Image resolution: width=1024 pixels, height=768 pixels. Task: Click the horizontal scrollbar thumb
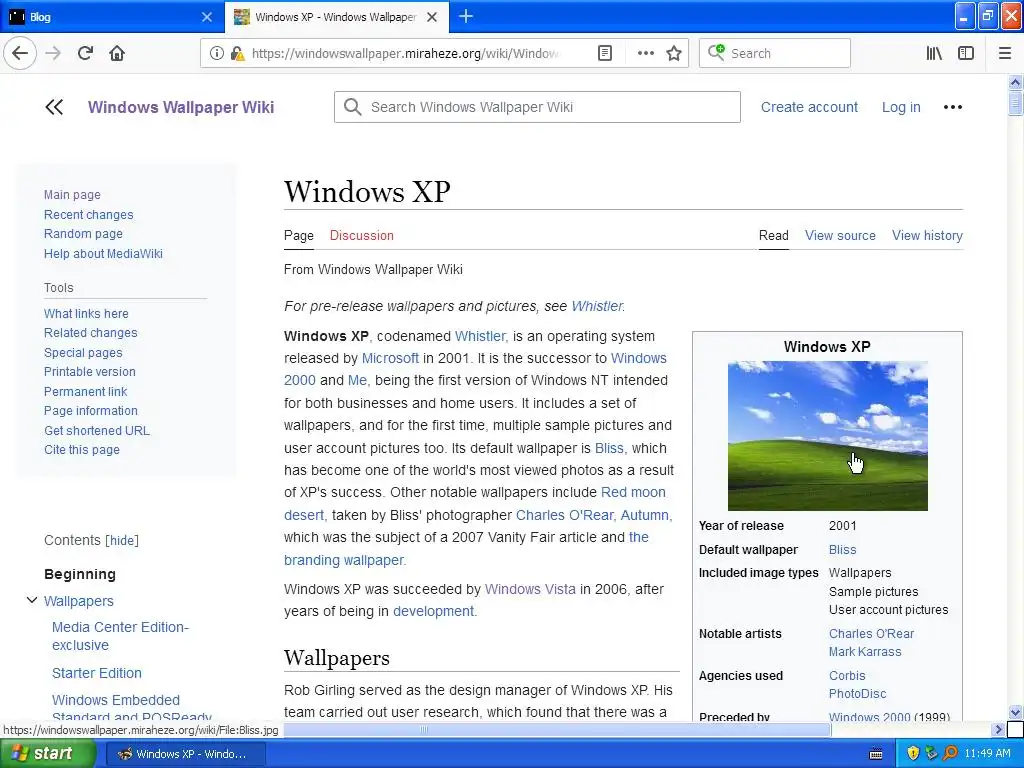(x=424, y=729)
